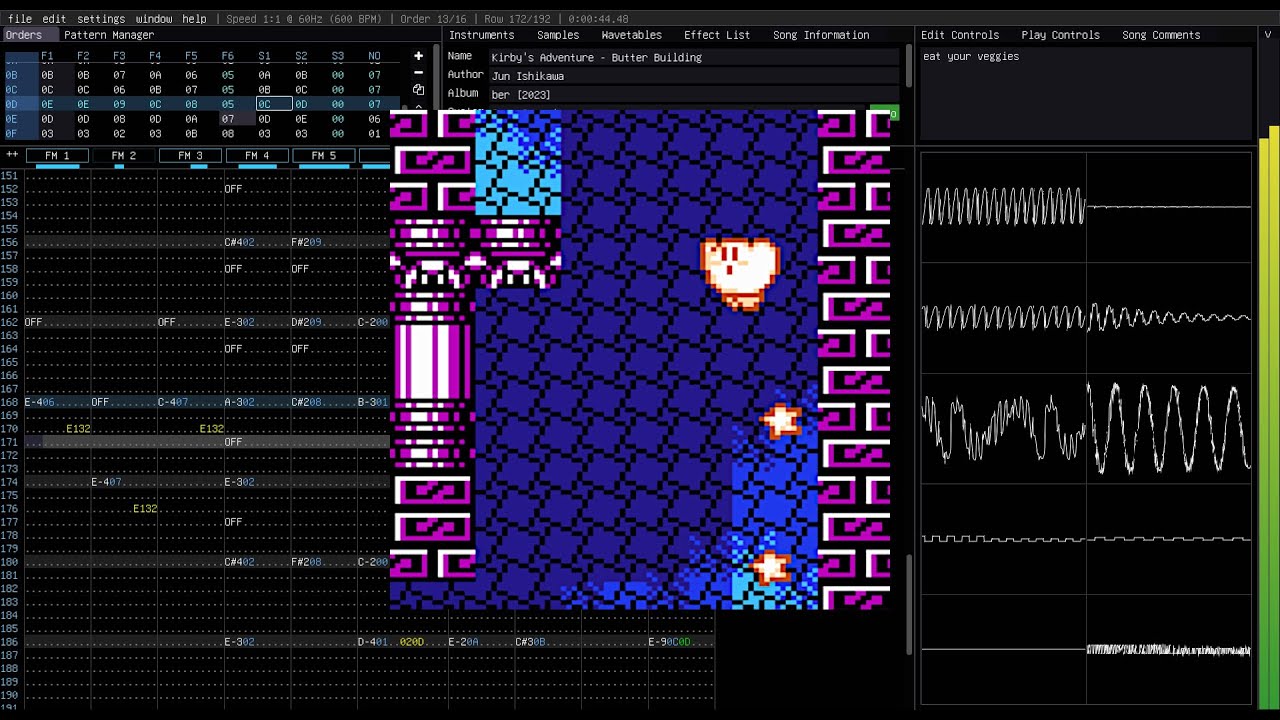1280x720 pixels.
Task: Select order row 0E in orders list
Action: tap(11, 119)
